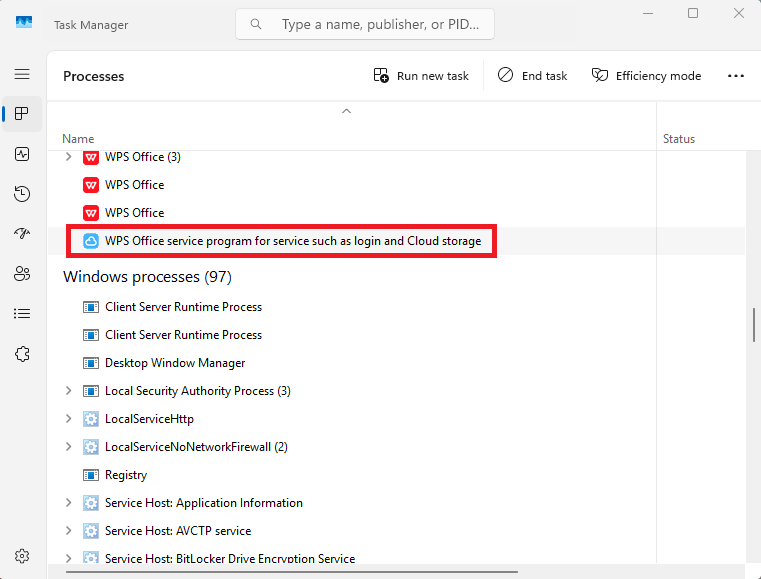The height and width of the screenshot is (579, 761).
Task: Collapse column header chevron above Name
Action: [346, 111]
